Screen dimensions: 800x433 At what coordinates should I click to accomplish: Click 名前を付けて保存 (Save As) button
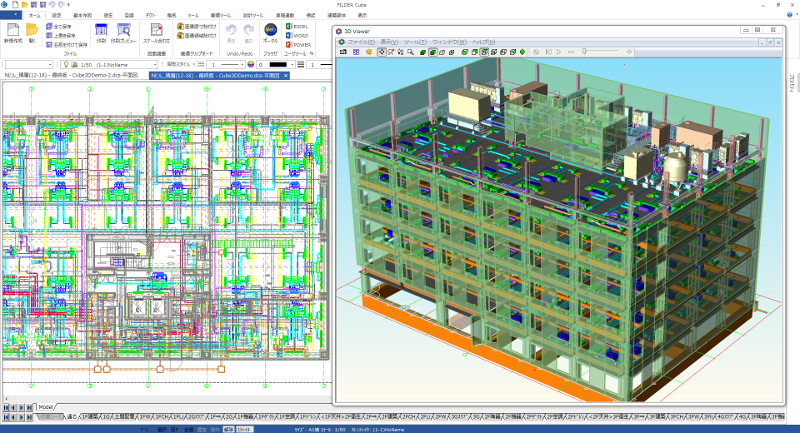pos(65,44)
